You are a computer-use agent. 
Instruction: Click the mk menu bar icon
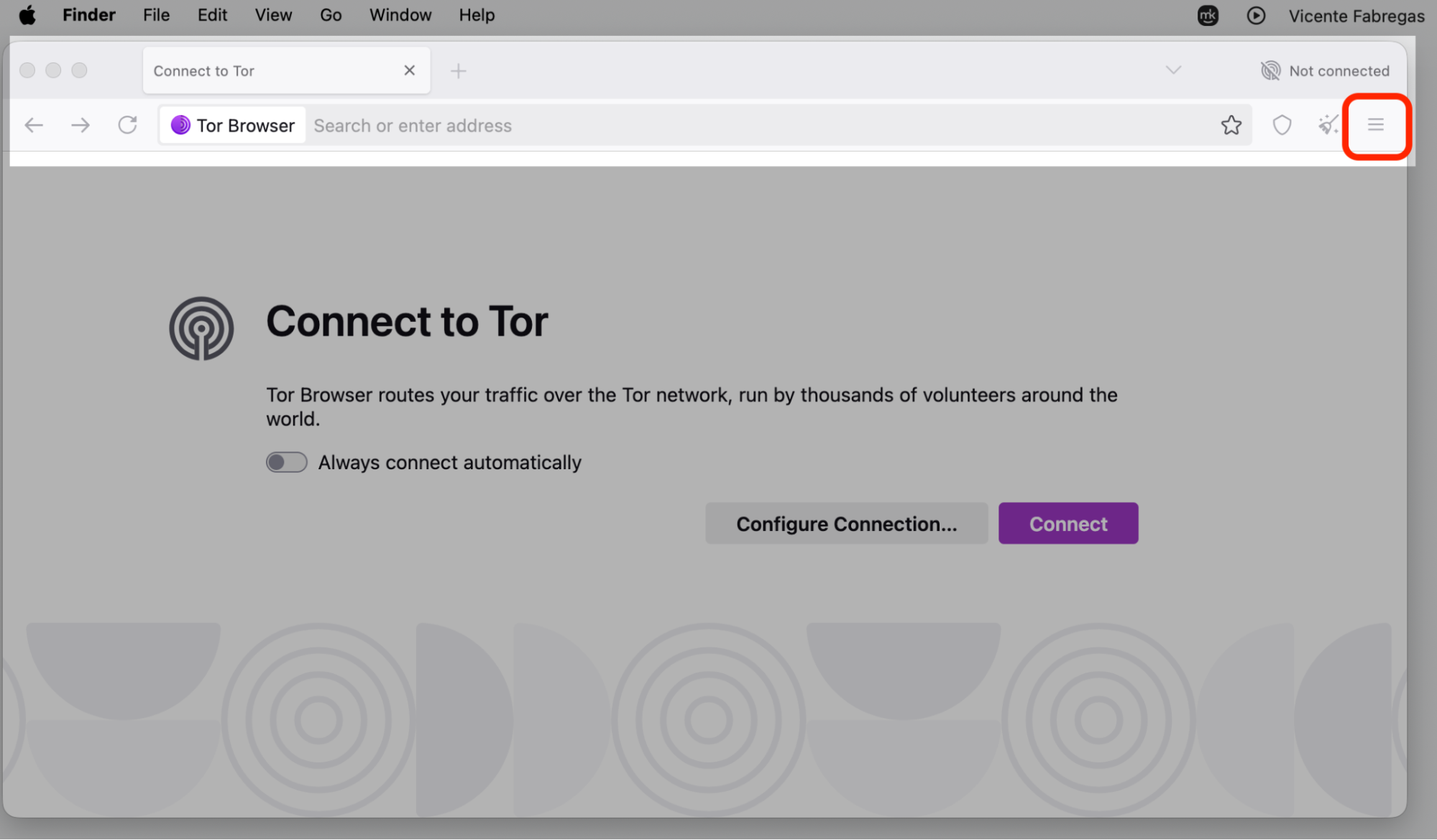[x=1208, y=15]
